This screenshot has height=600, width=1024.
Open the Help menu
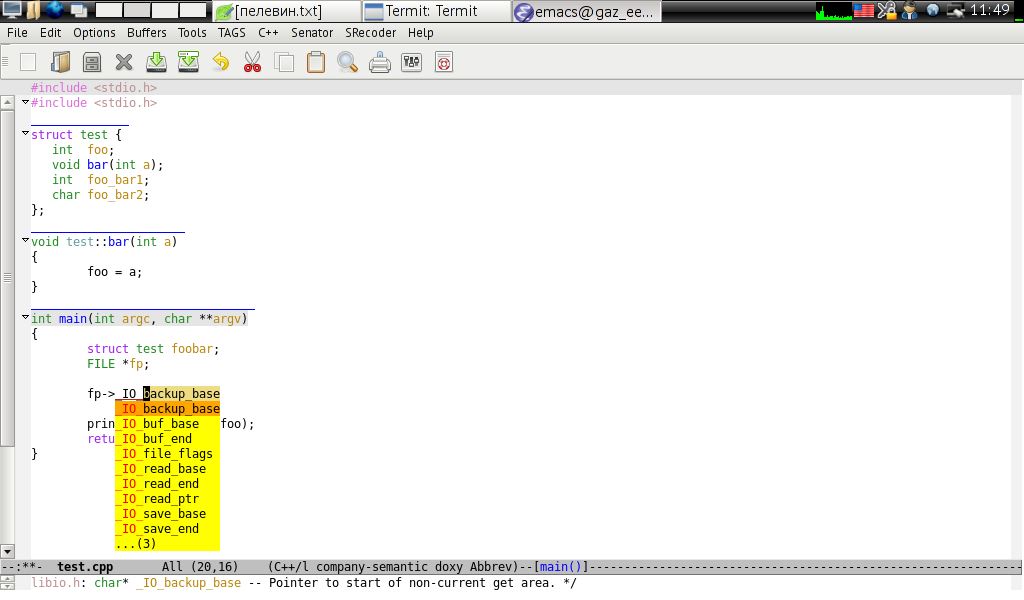pyautogui.click(x=421, y=33)
